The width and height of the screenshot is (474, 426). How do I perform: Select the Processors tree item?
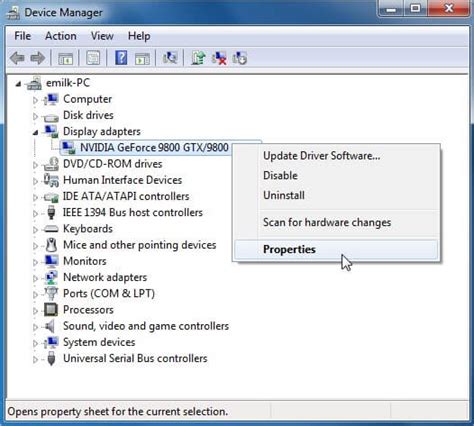pyautogui.click(x=88, y=310)
